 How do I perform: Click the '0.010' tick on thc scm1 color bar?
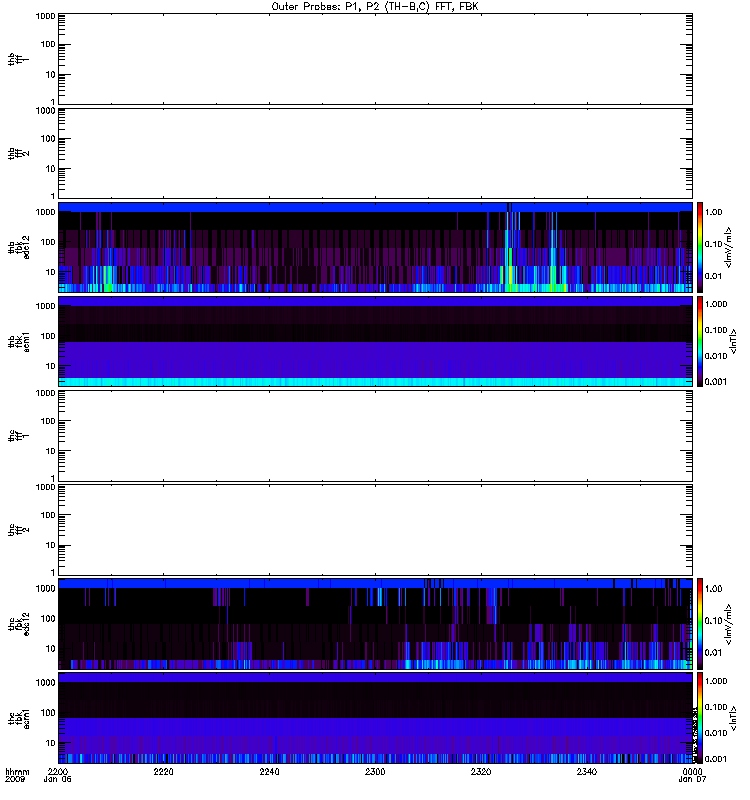coord(715,733)
